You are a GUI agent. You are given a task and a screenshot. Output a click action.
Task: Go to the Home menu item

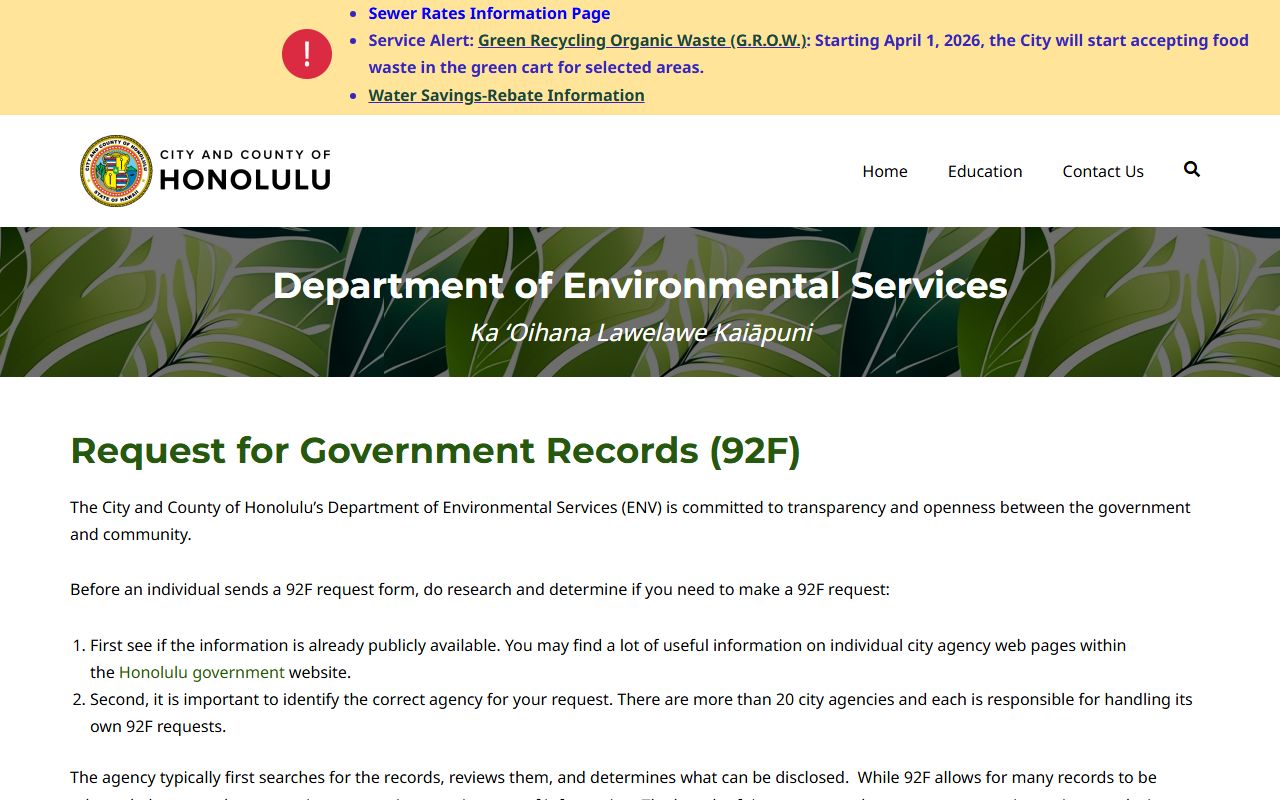885,171
